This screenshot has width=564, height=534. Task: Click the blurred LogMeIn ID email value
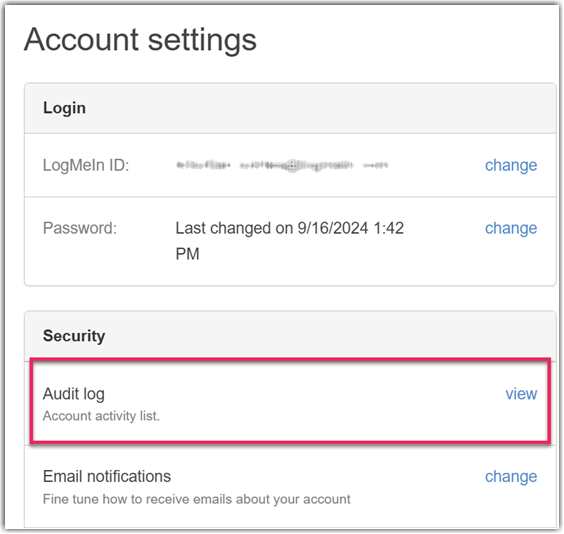[x=282, y=165]
